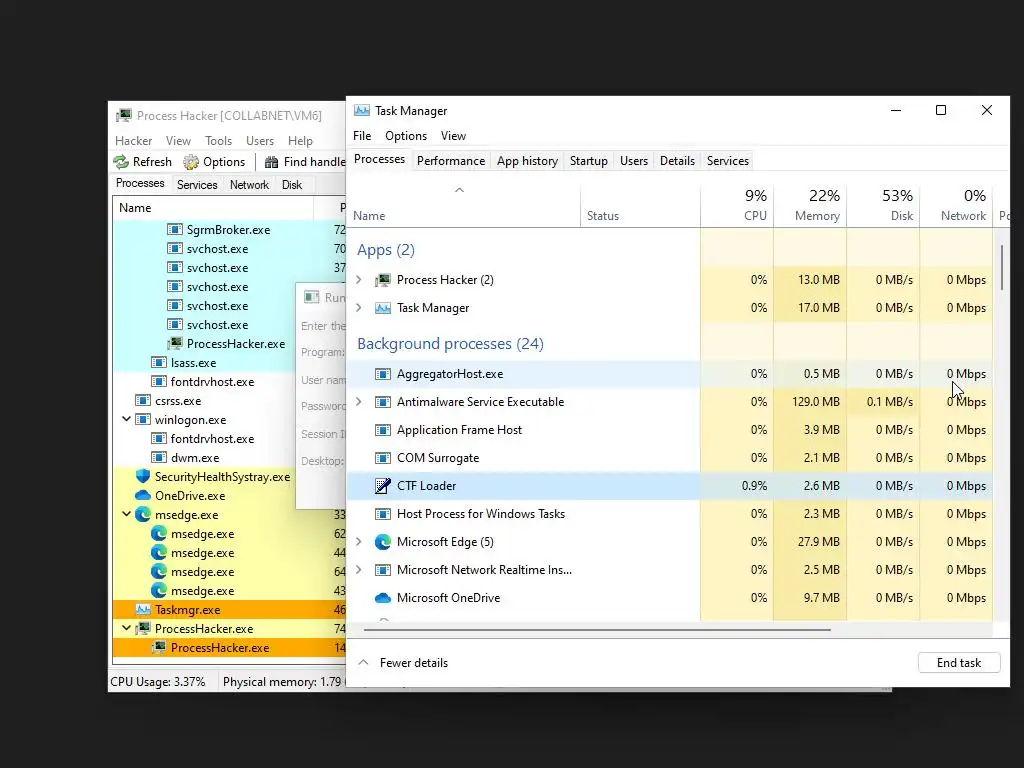
Task: Sort by Status column header
Action: pyautogui.click(x=640, y=205)
